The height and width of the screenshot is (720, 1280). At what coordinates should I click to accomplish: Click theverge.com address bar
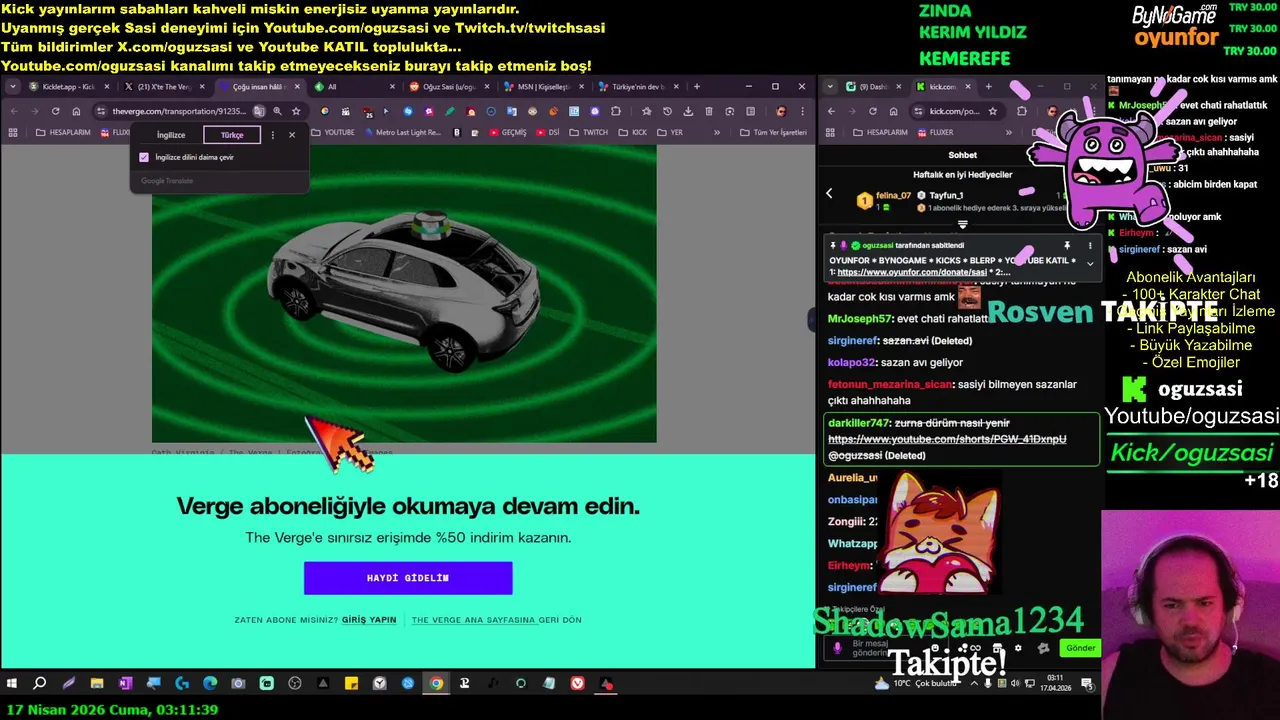[178, 111]
